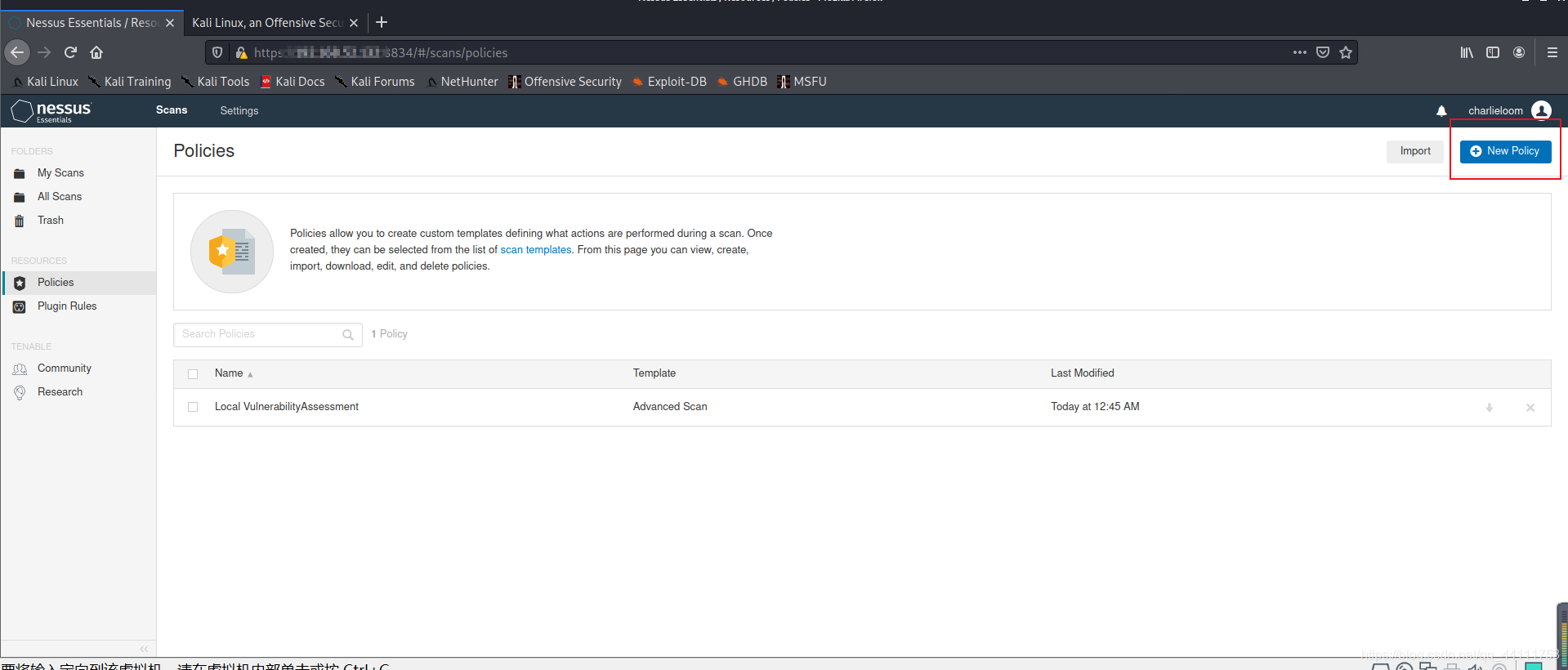The width and height of the screenshot is (1568, 670).
Task: Switch to the Nessus Essentials browser tab
Action: pyautogui.click(x=92, y=23)
